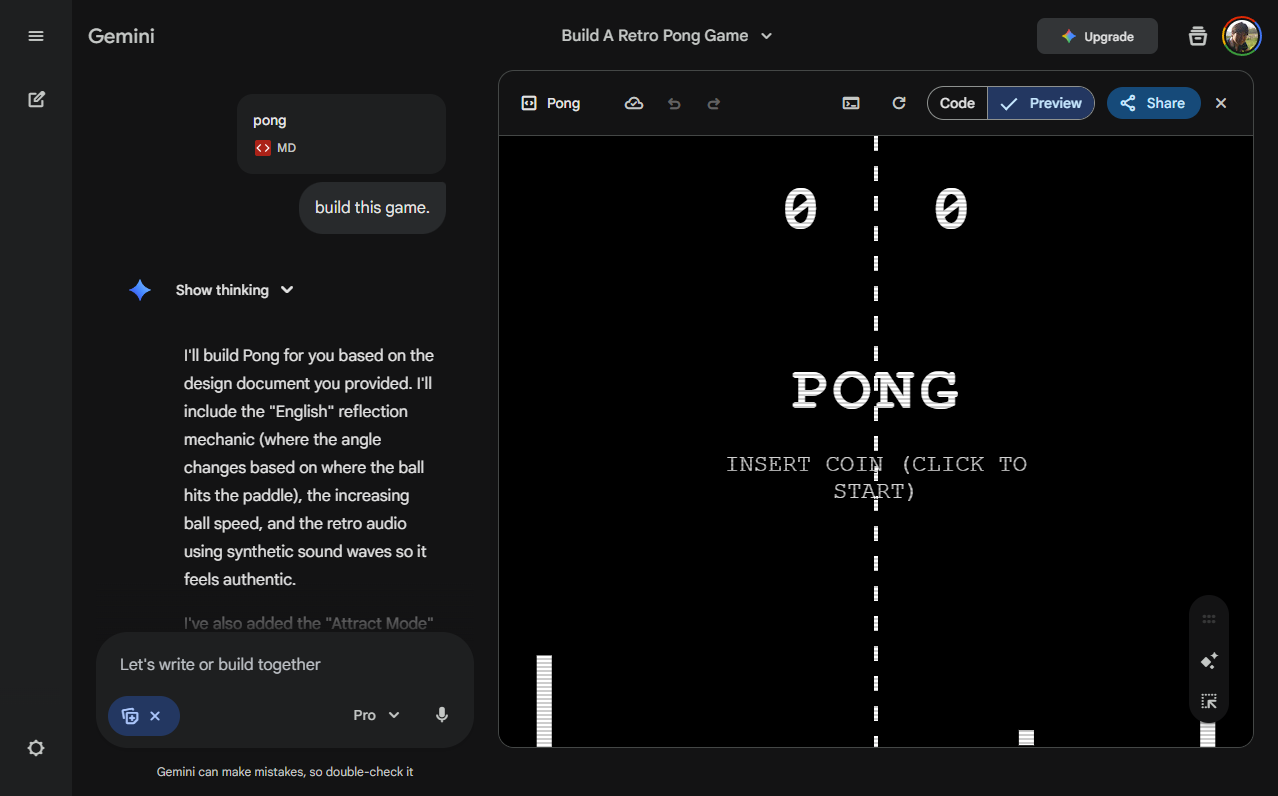1278x796 pixels.
Task: Click the cloud save icon next to Pong
Action: click(634, 103)
